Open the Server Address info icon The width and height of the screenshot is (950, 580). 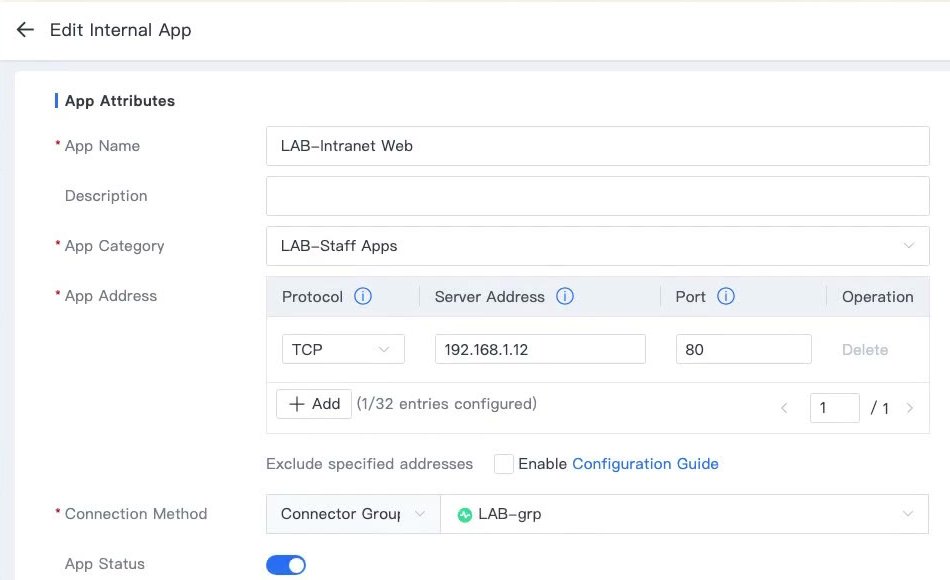point(565,296)
